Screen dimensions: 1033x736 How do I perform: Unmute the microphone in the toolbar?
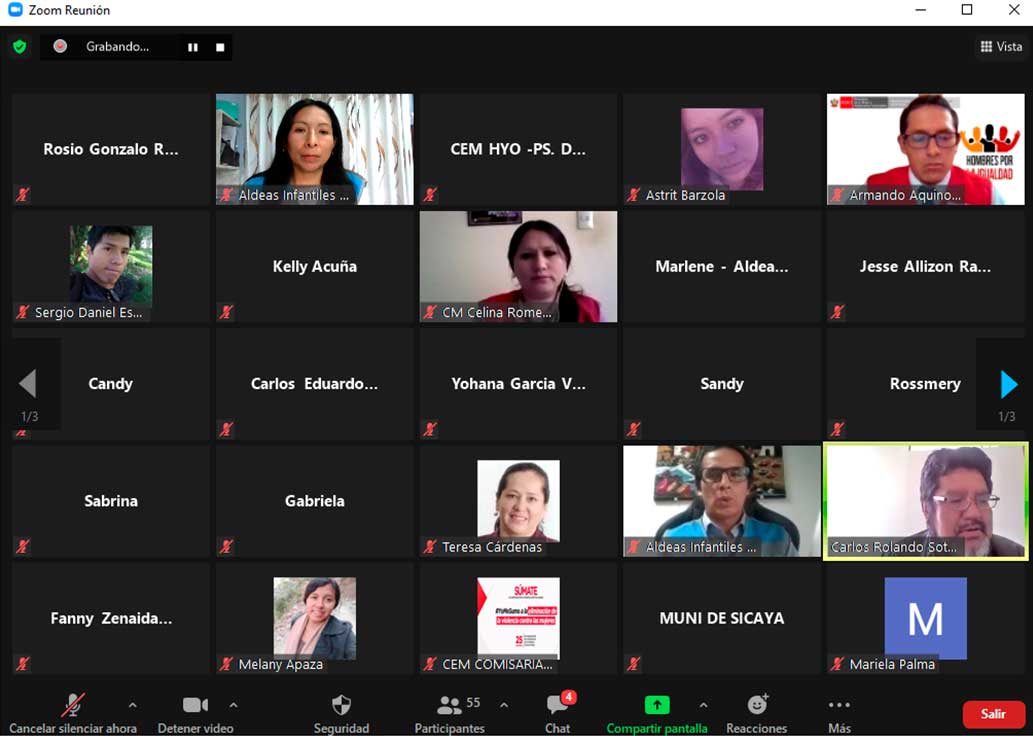pyautogui.click(x=72, y=706)
